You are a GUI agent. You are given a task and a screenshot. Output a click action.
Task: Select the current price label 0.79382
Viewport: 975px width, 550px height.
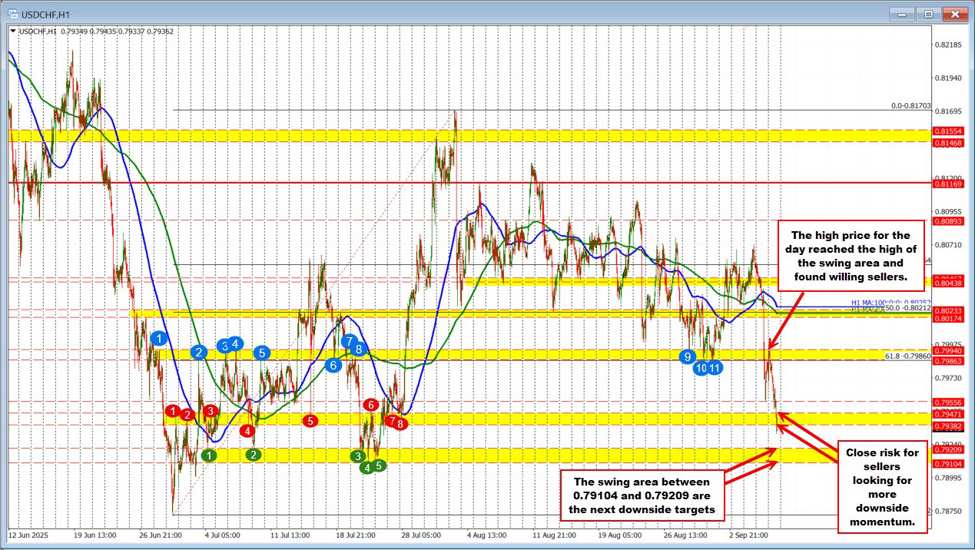point(949,426)
